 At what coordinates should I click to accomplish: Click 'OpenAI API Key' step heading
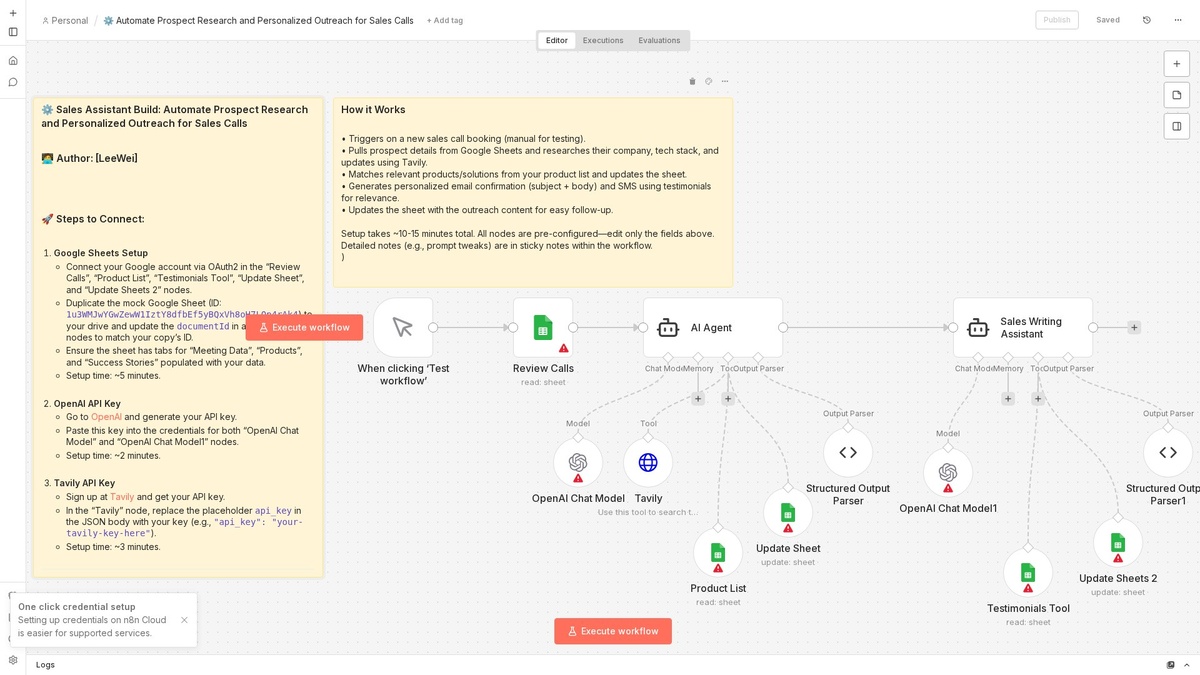pyautogui.click(x=87, y=403)
